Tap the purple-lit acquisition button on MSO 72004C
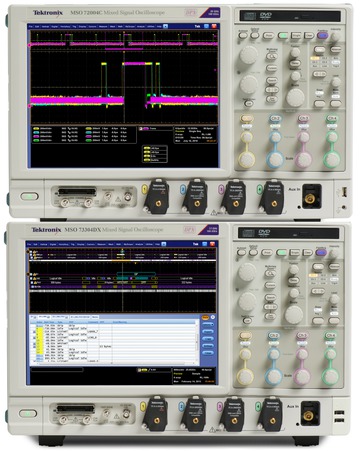360x451 pixels. click(x=322, y=35)
